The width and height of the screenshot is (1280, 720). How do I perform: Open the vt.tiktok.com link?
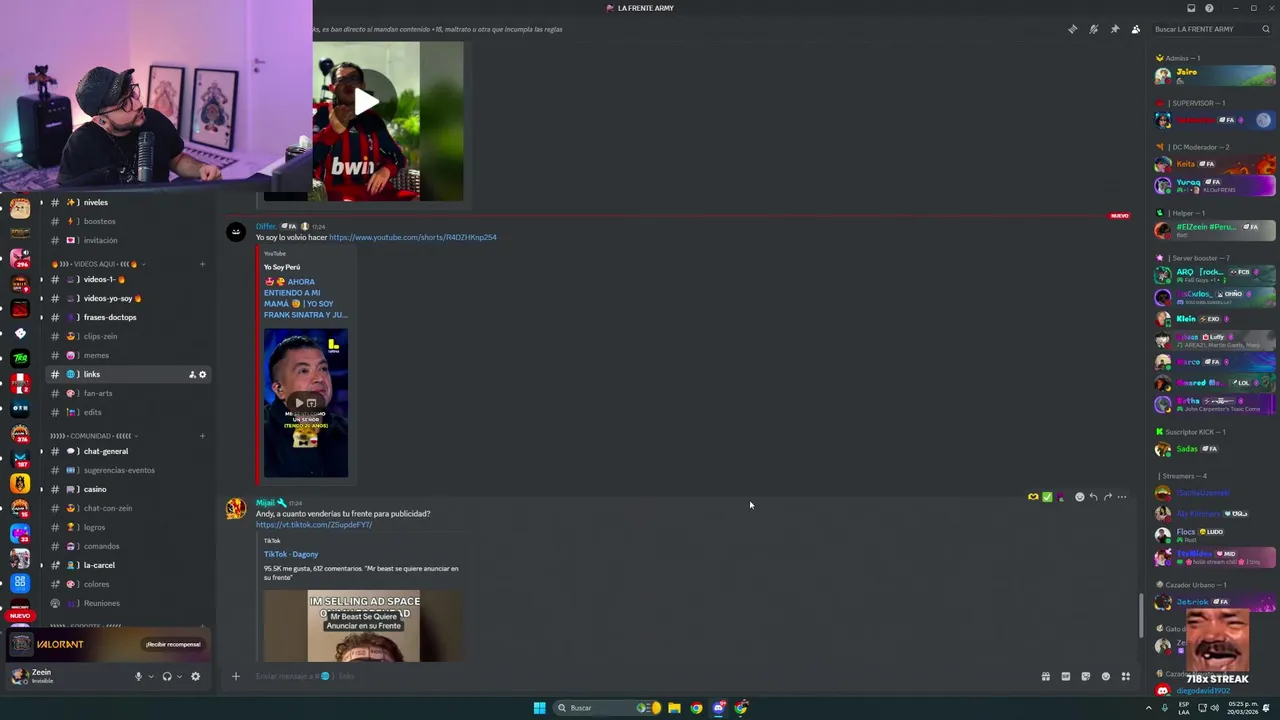[x=314, y=524]
